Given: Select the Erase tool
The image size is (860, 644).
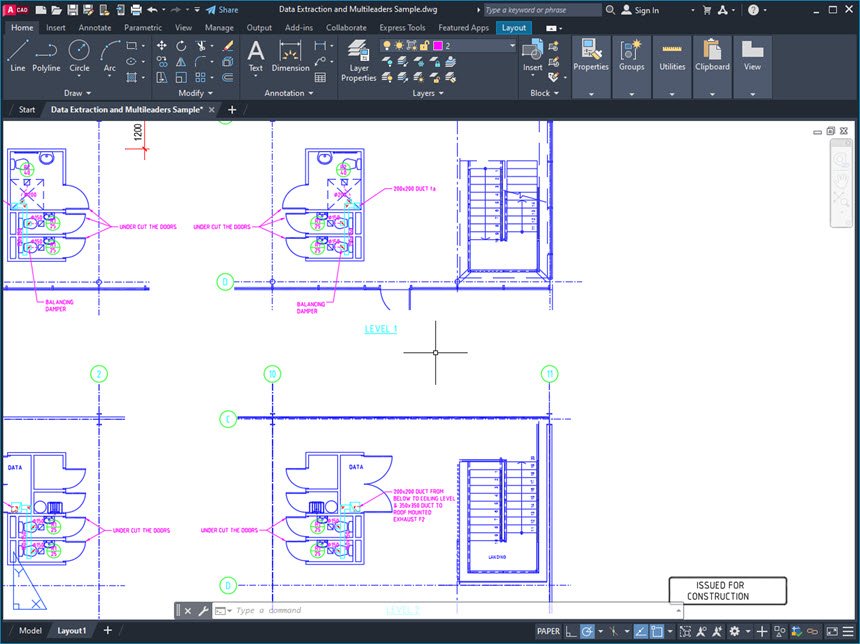Looking at the screenshot, I should (228, 46).
